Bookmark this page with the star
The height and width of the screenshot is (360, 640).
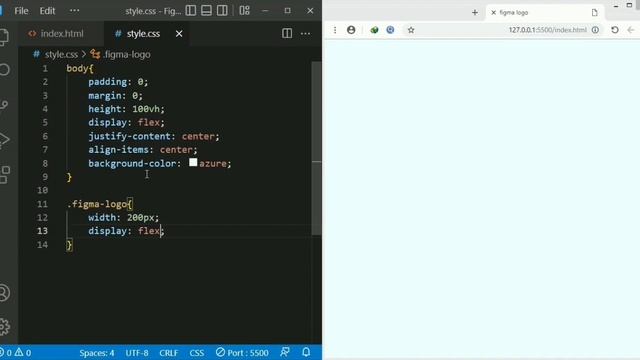(411, 30)
